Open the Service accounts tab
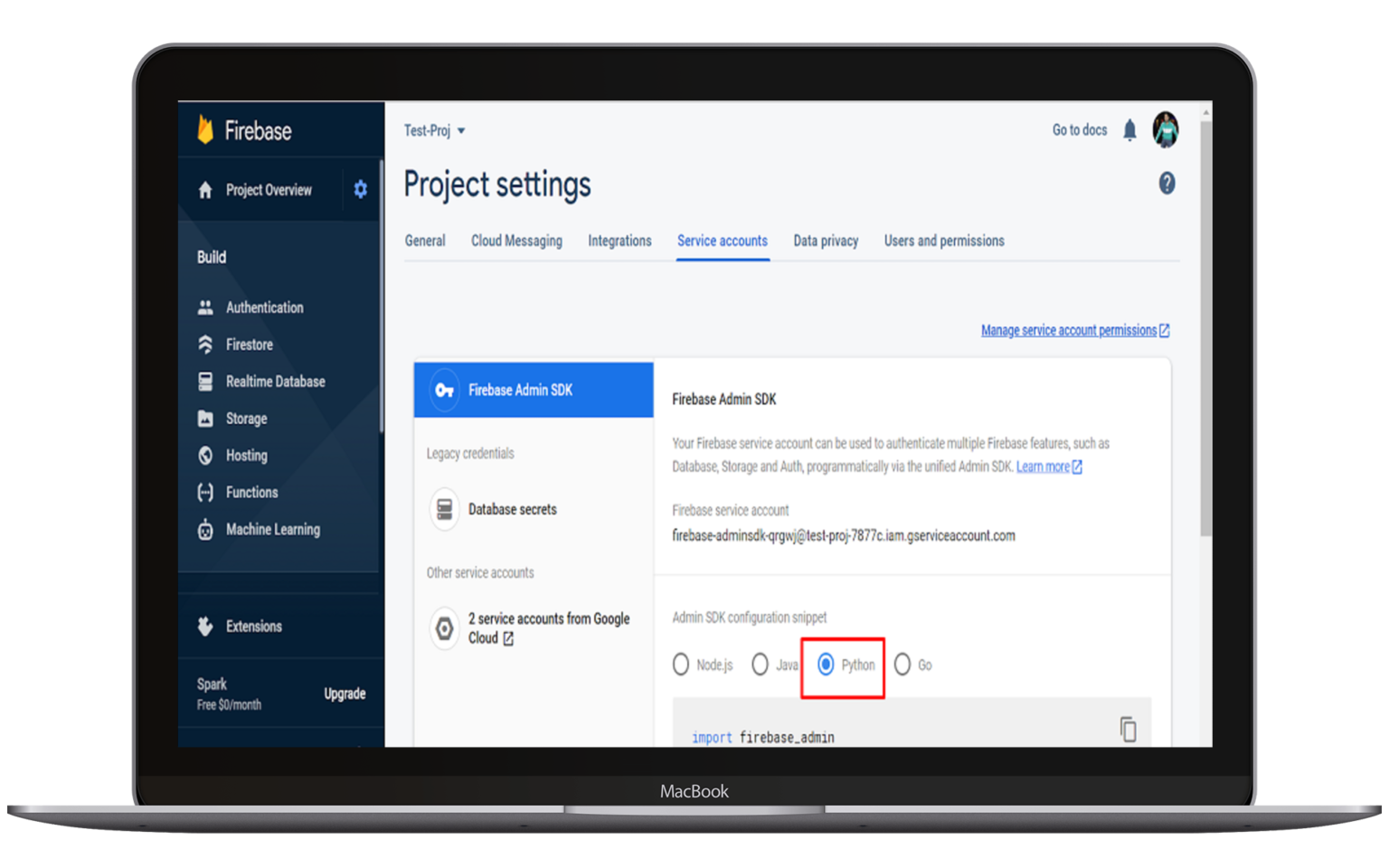 tap(723, 241)
